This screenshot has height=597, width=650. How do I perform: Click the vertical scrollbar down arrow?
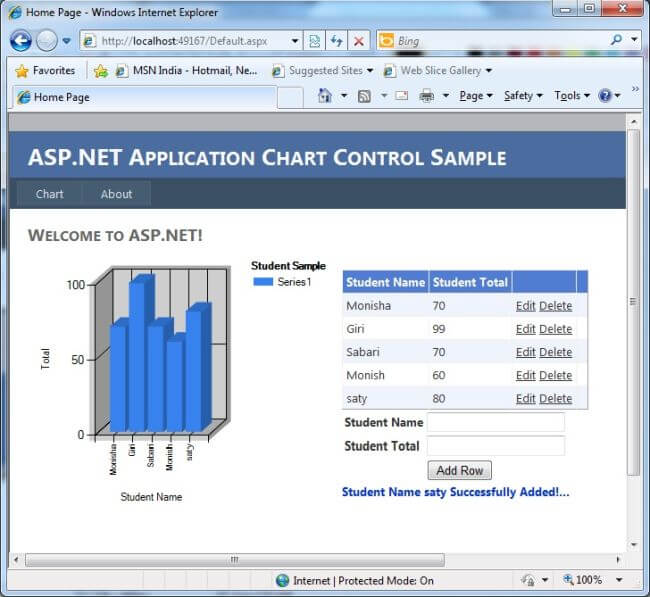(x=633, y=544)
